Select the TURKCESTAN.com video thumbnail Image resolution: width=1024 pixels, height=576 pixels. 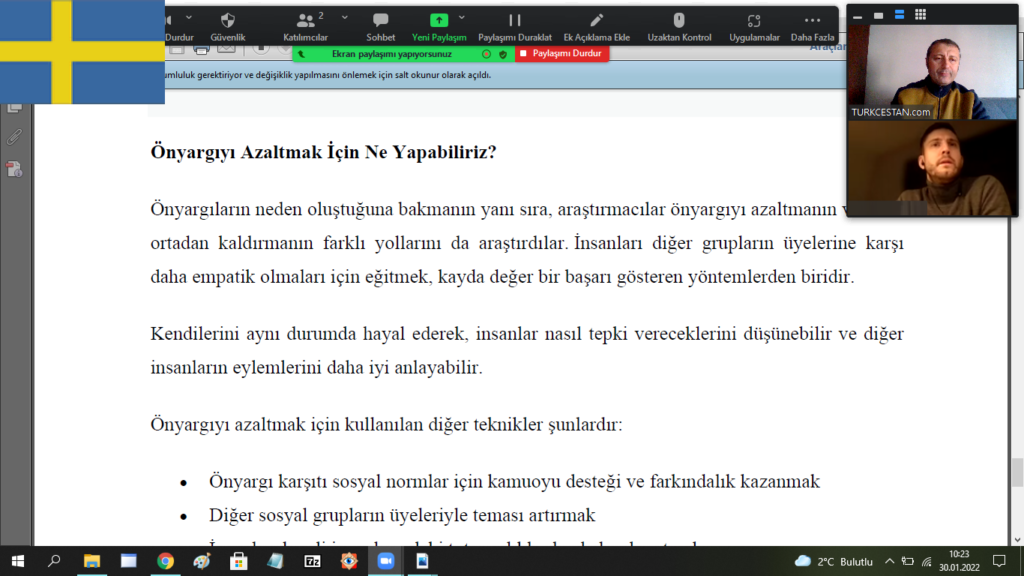click(x=932, y=72)
